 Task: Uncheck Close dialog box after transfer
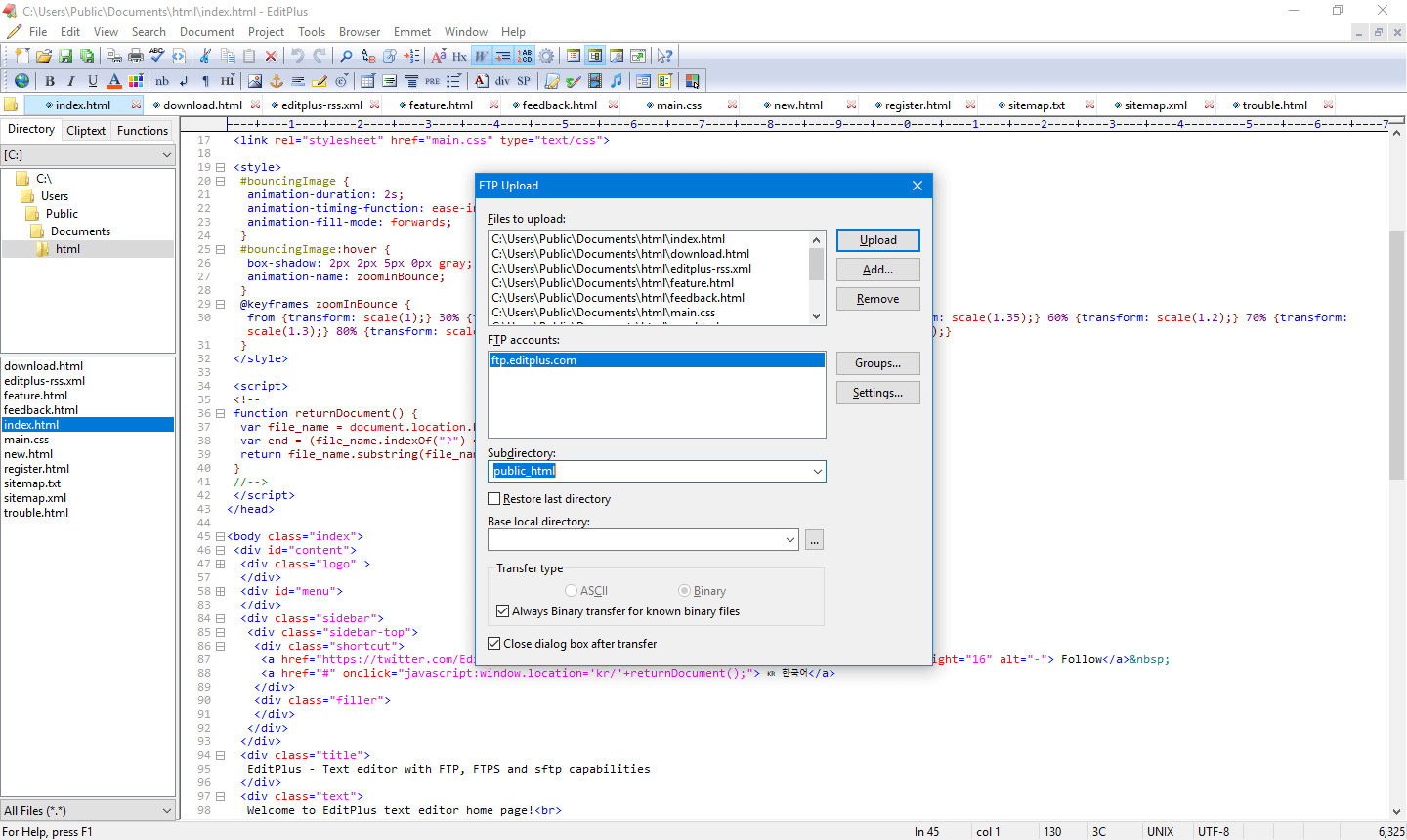pyautogui.click(x=494, y=644)
